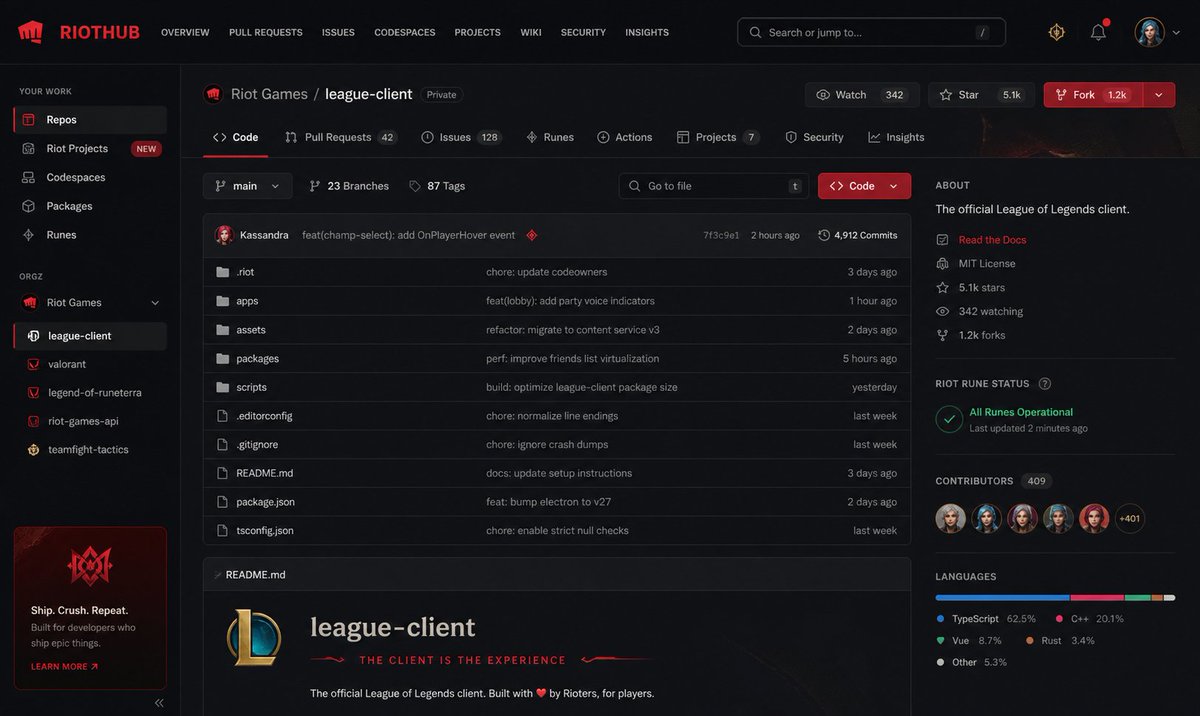This screenshot has height=716, width=1200.
Task: Click the C++ pink language bar segment
Action: (x=1097, y=598)
